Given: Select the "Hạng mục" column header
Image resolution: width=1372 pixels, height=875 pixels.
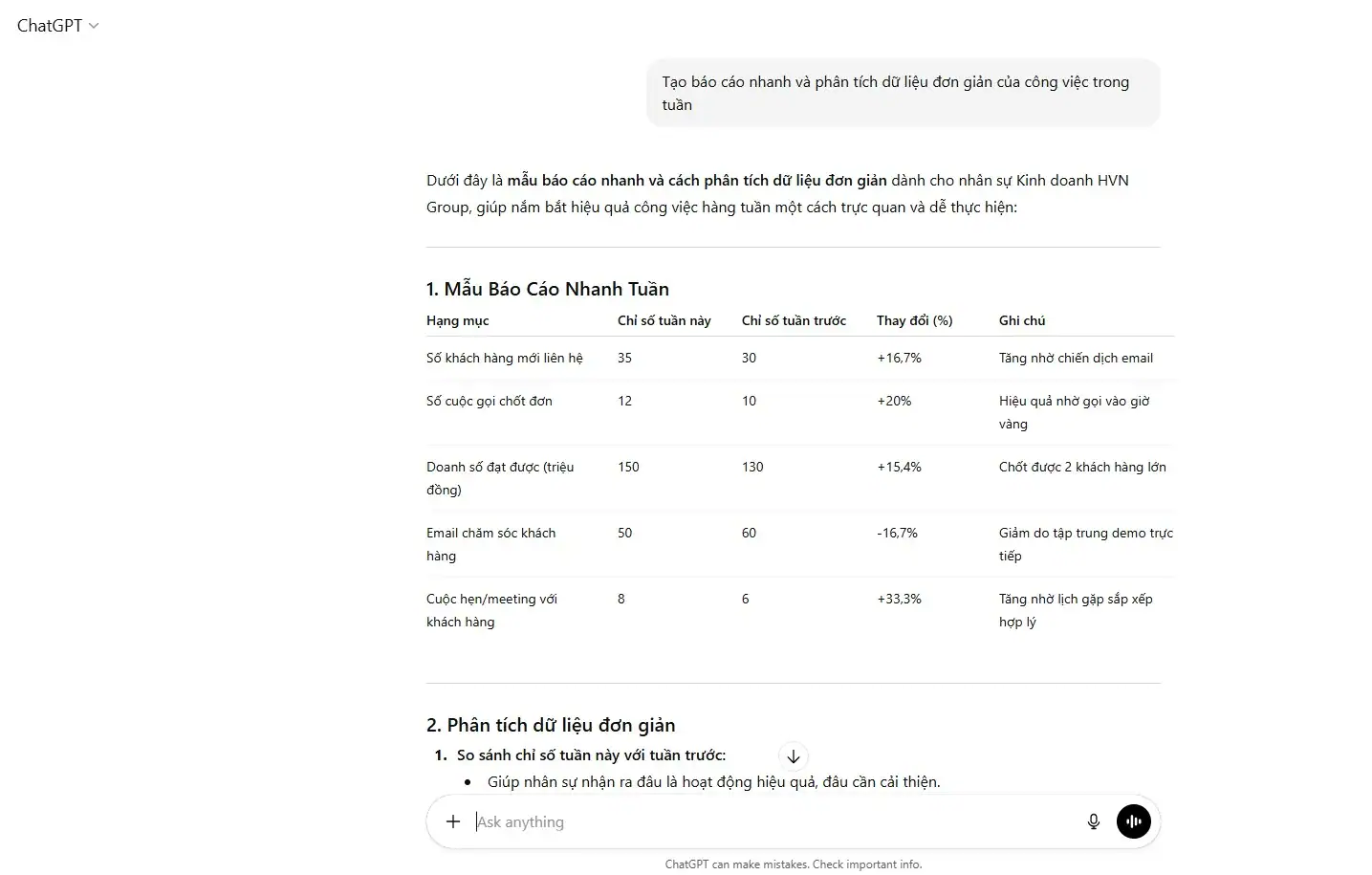Looking at the screenshot, I should coord(458,320).
